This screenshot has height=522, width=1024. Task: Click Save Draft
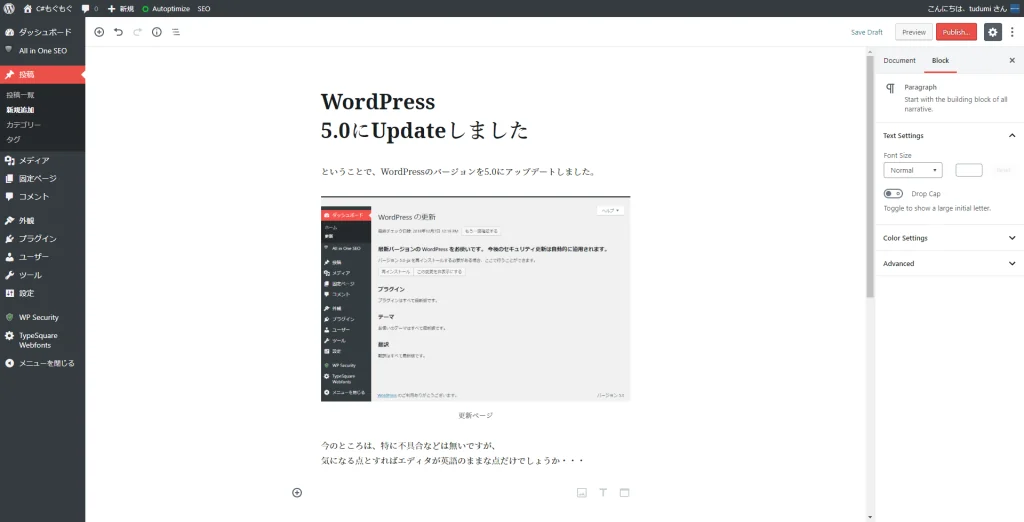[867, 32]
